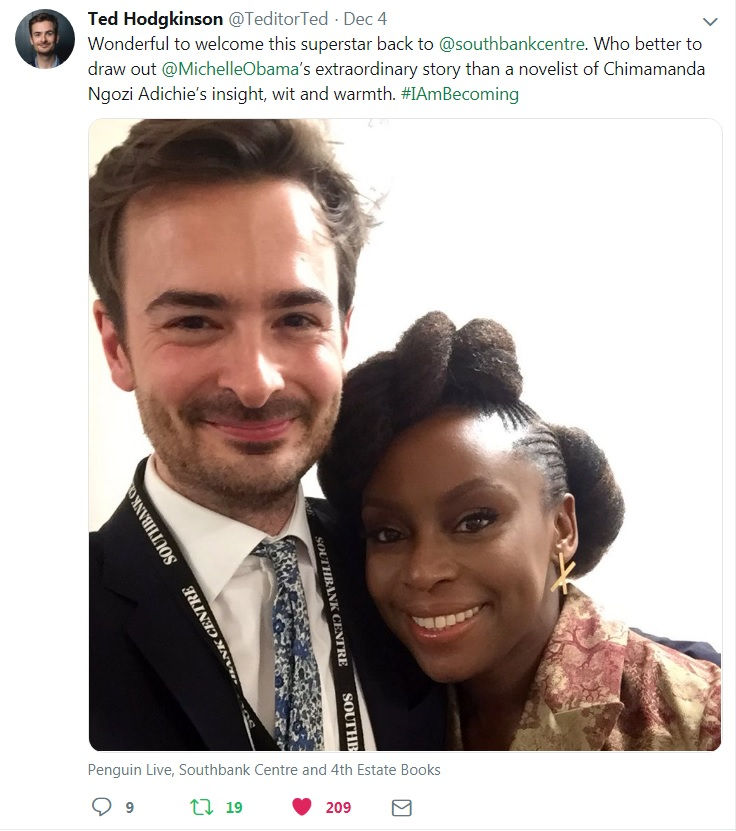
Task: Click the #IAmBecoming hashtag
Action: coord(460,94)
